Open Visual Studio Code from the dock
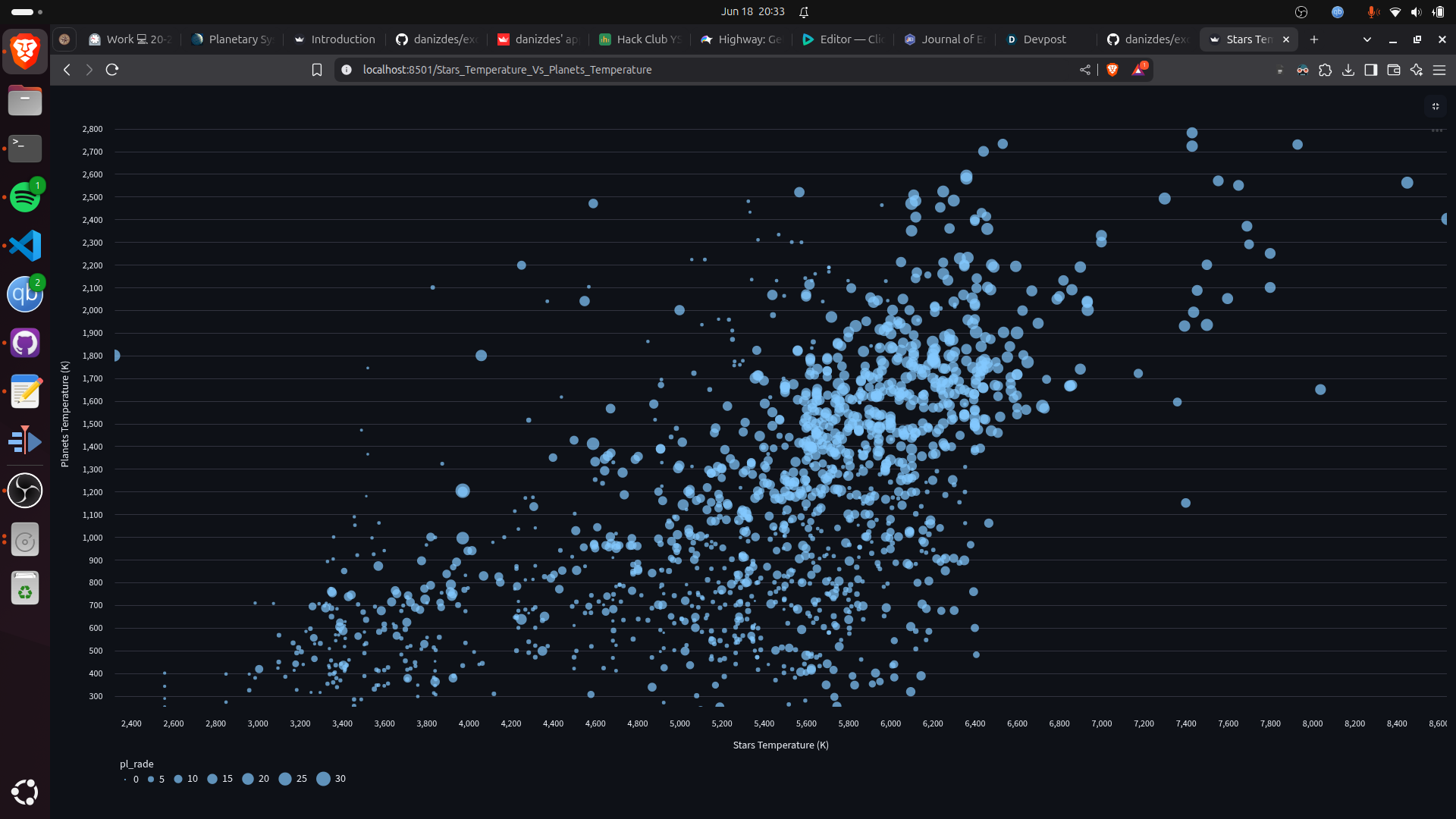This screenshot has height=819, width=1456. click(x=25, y=246)
